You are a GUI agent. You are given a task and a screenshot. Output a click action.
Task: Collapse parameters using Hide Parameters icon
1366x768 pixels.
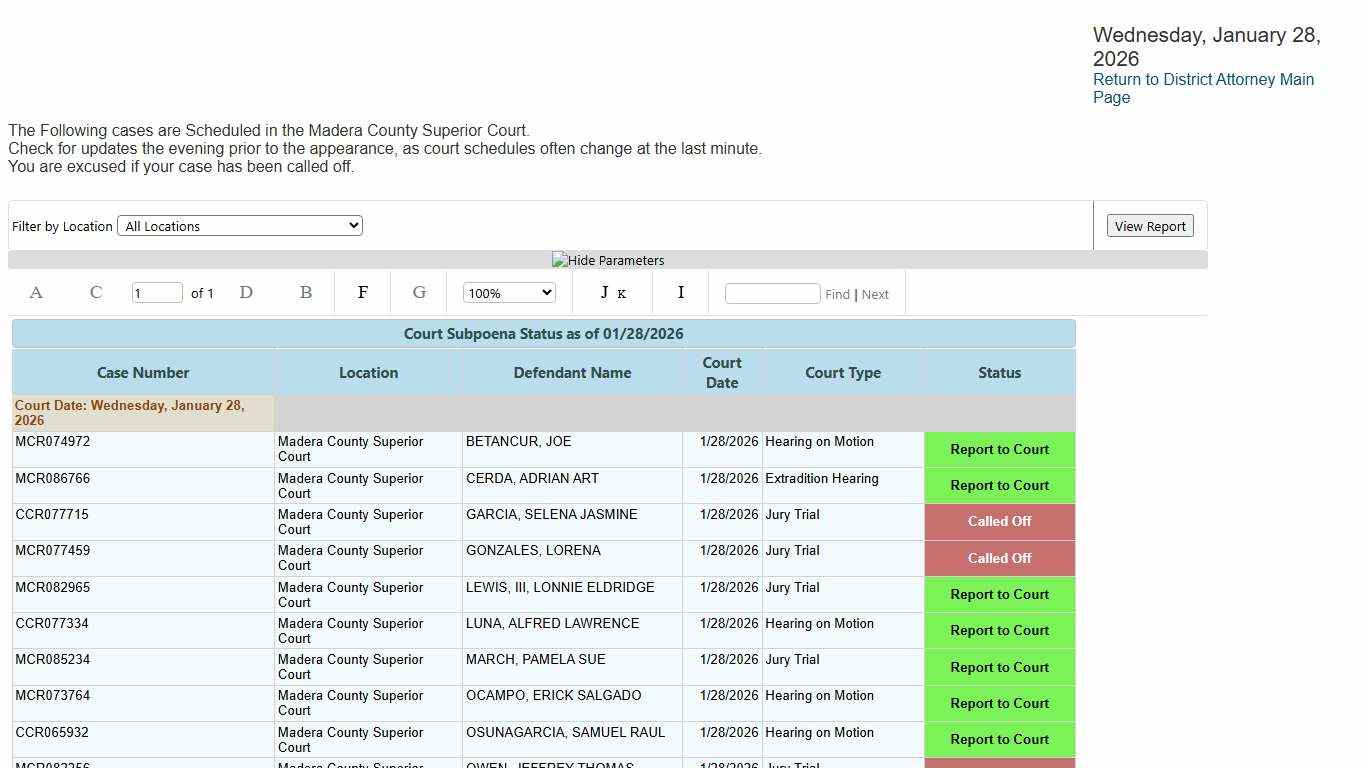click(608, 260)
